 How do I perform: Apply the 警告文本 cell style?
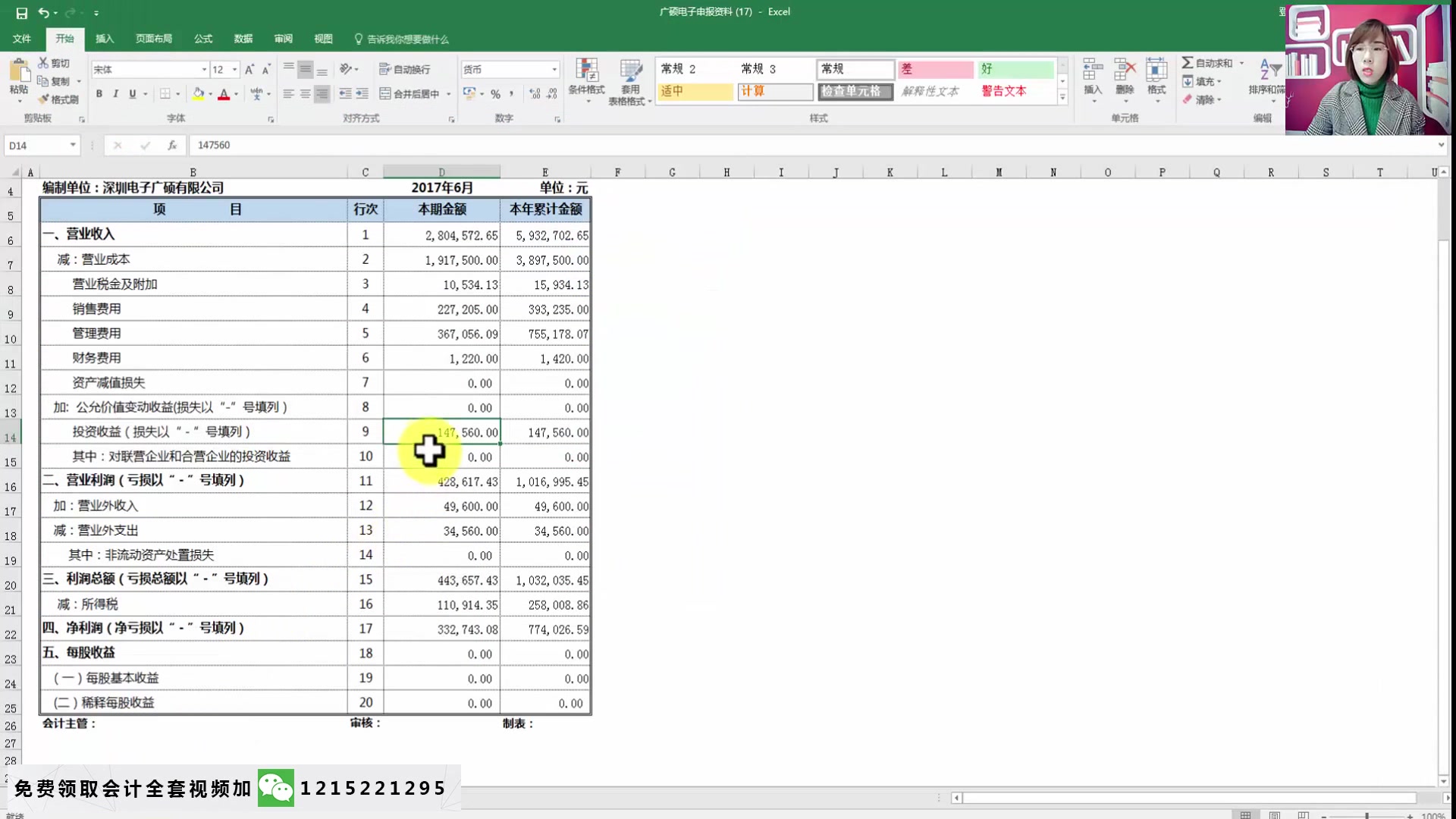click(1003, 91)
